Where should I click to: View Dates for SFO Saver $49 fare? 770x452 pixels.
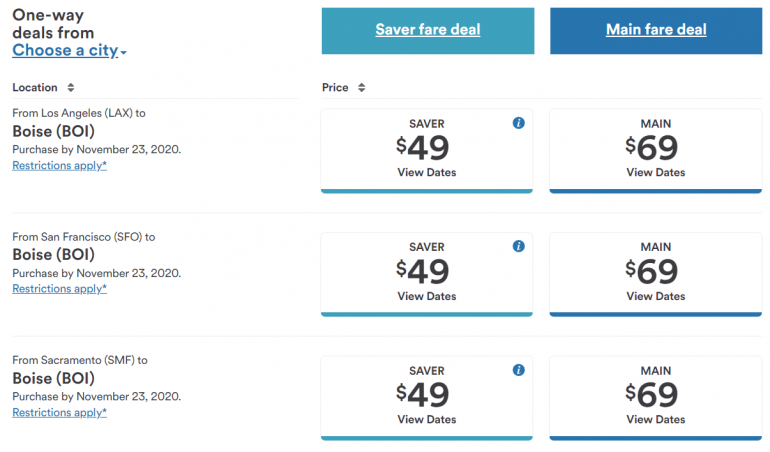[427, 296]
